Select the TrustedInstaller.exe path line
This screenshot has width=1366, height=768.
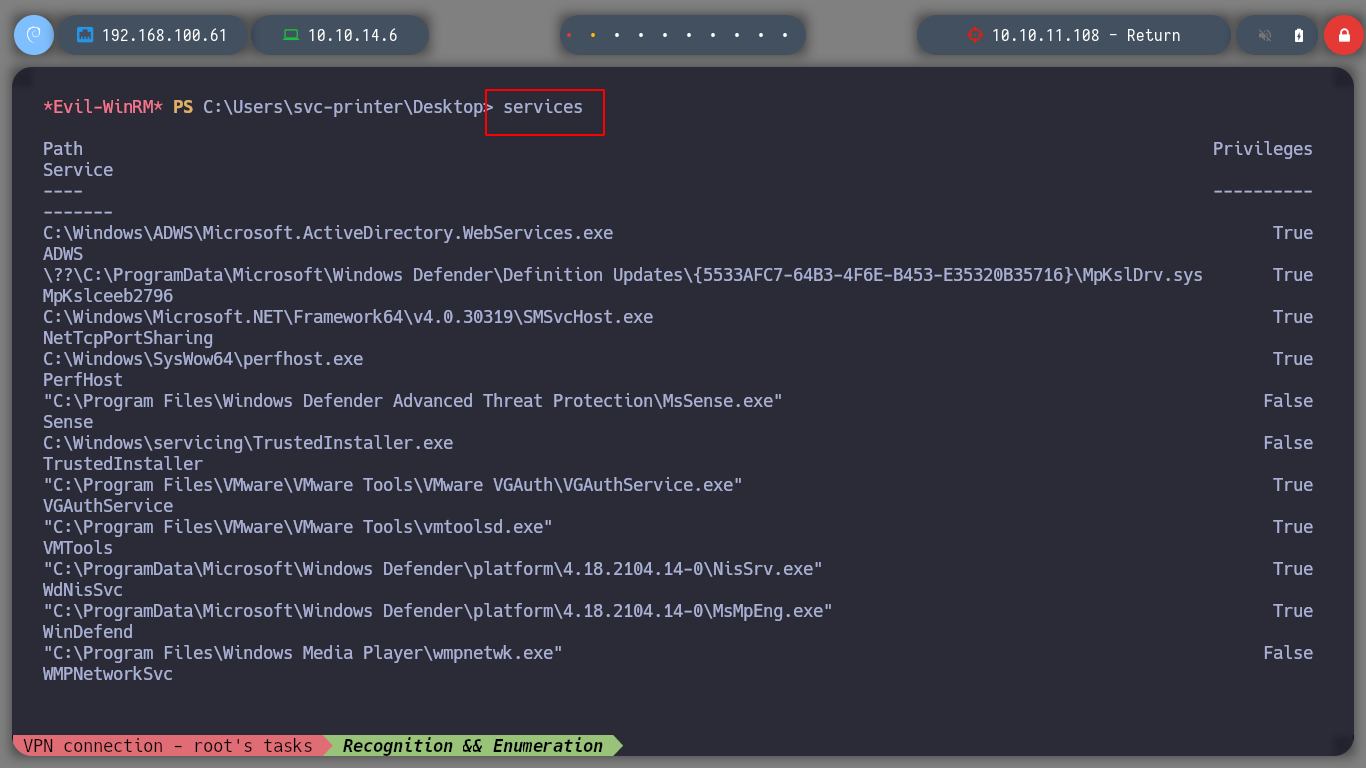tap(248, 443)
